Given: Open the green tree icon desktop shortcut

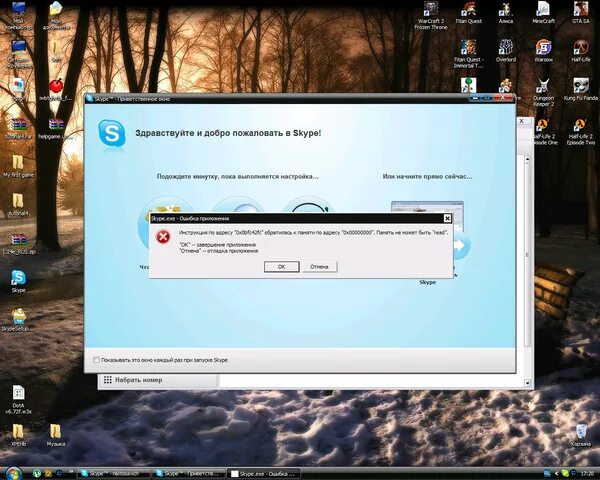Looking at the screenshot, I should point(468,85).
